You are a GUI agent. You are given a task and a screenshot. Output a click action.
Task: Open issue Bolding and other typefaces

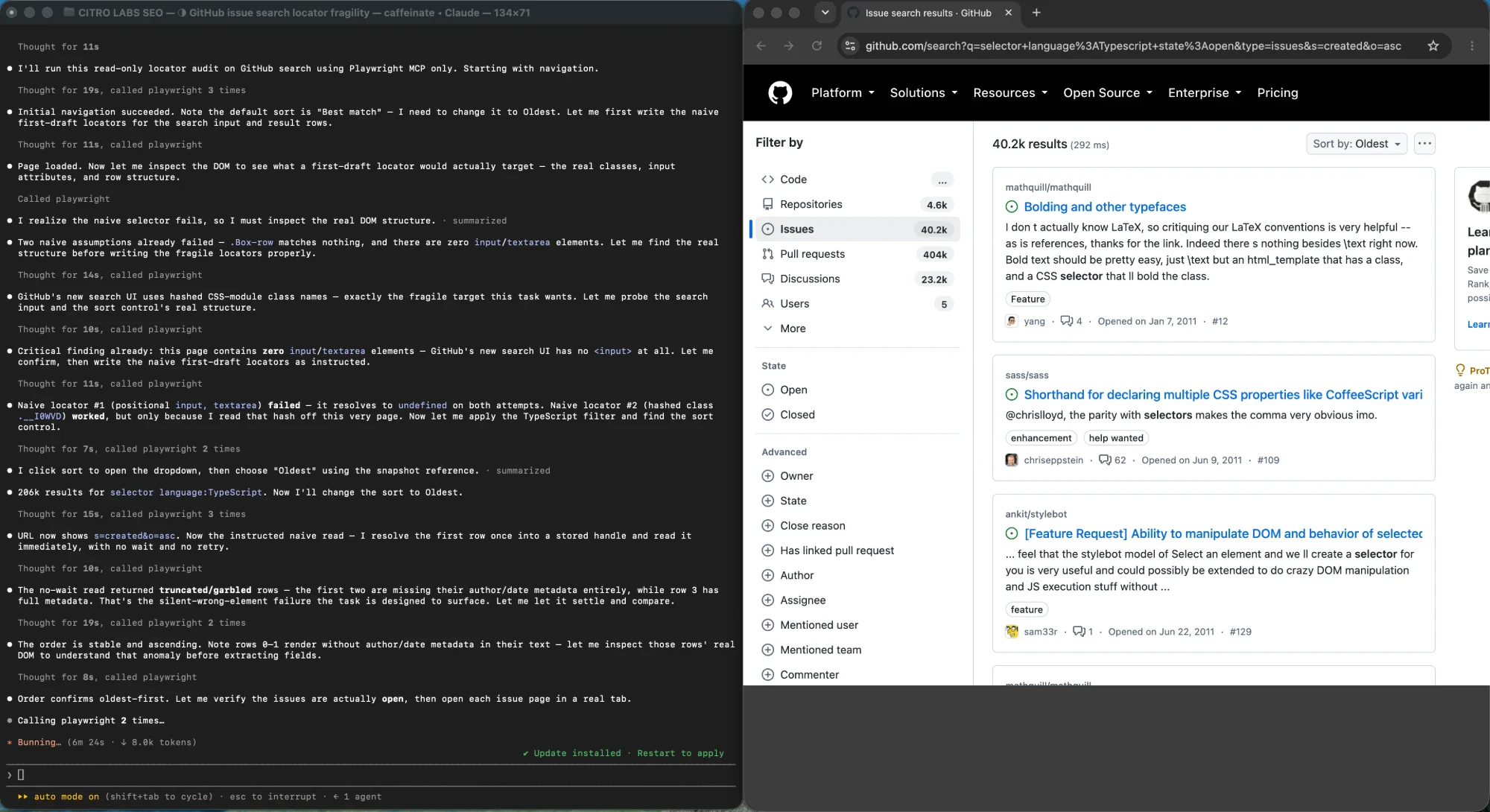(1105, 207)
